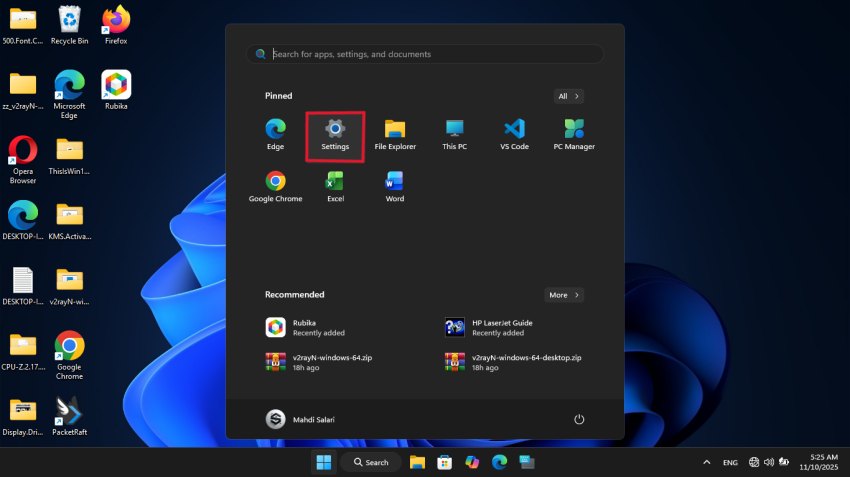Show All pinned apps
This screenshot has width=850, height=477.
tap(568, 96)
